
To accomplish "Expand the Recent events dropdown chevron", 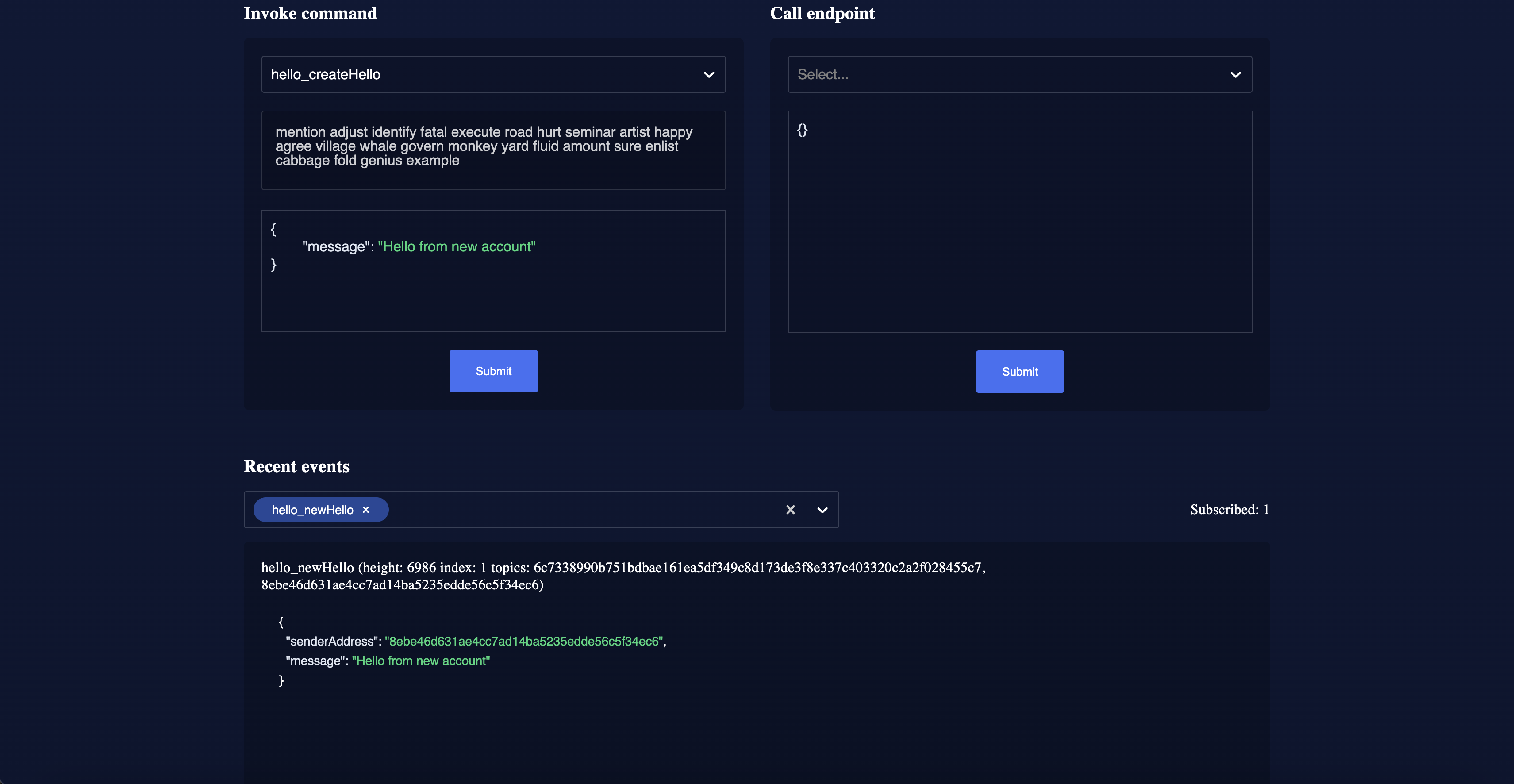I will [x=822, y=510].
